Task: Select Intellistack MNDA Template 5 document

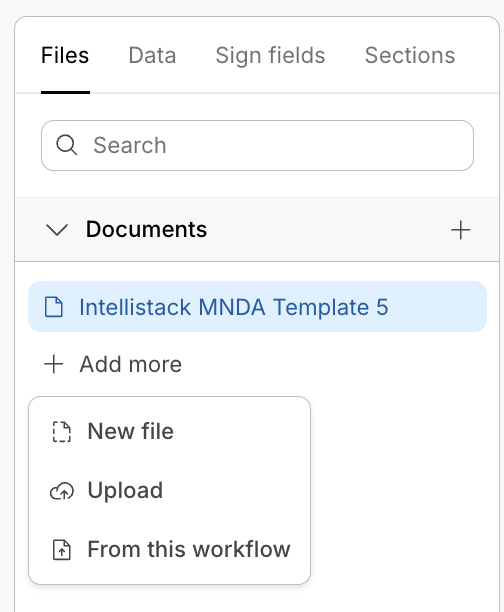Action: 257,306
